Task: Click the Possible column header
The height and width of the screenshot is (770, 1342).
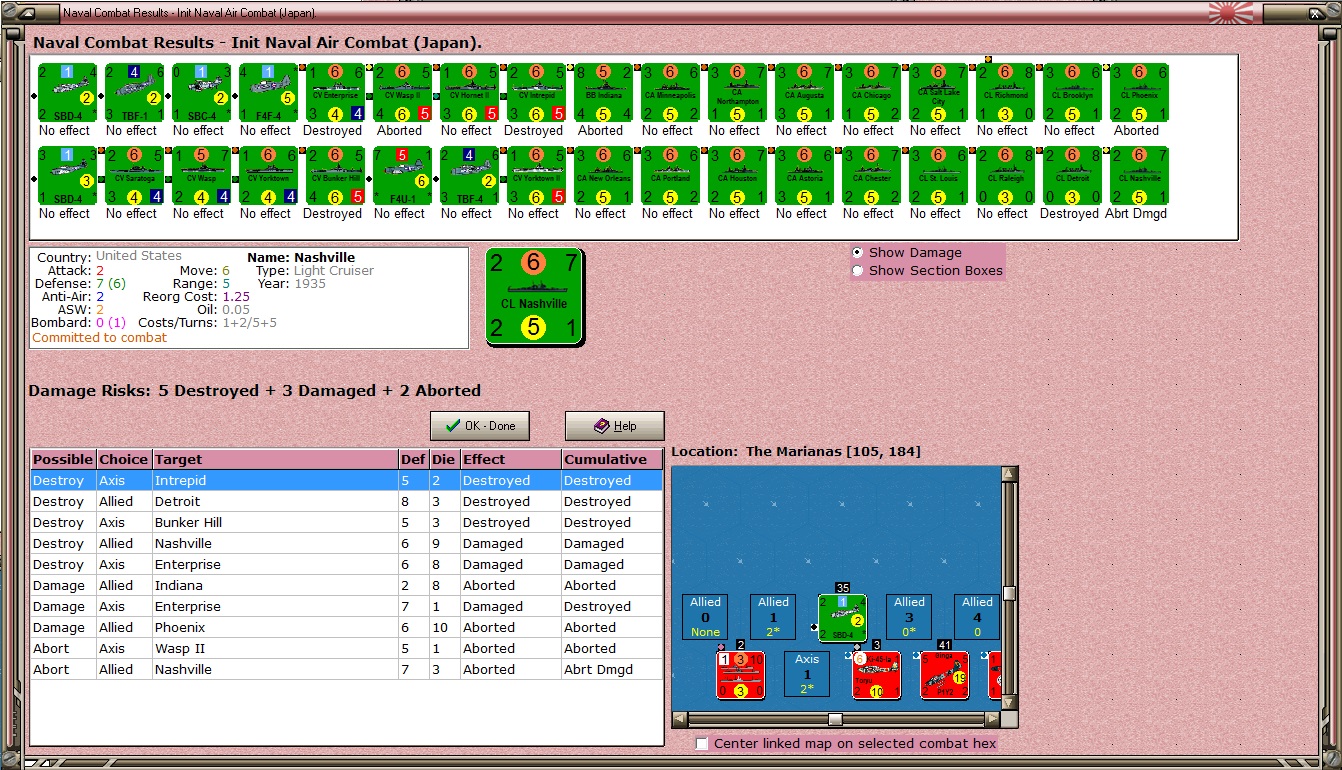Action: [x=63, y=459]
